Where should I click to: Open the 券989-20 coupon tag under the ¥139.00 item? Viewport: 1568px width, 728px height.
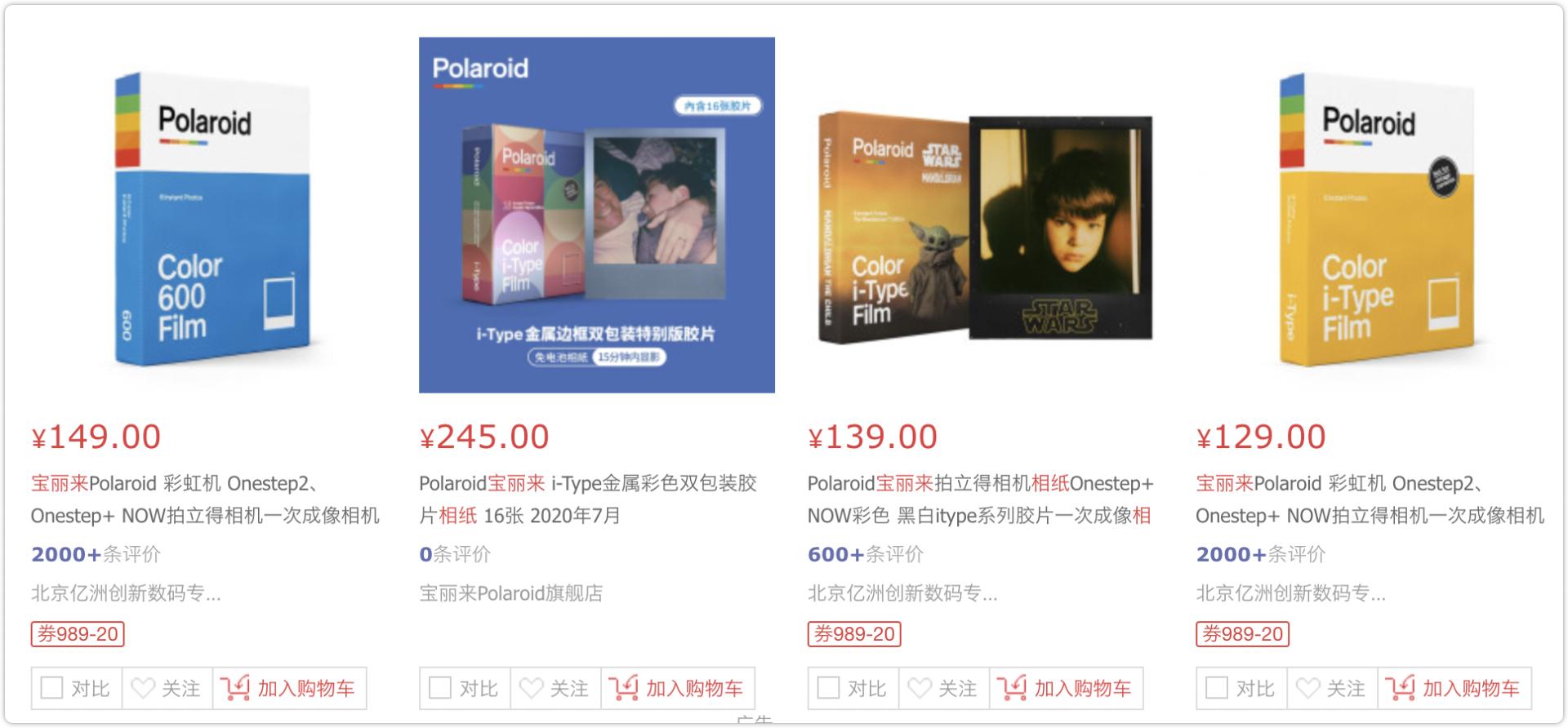tap(854, 633)
